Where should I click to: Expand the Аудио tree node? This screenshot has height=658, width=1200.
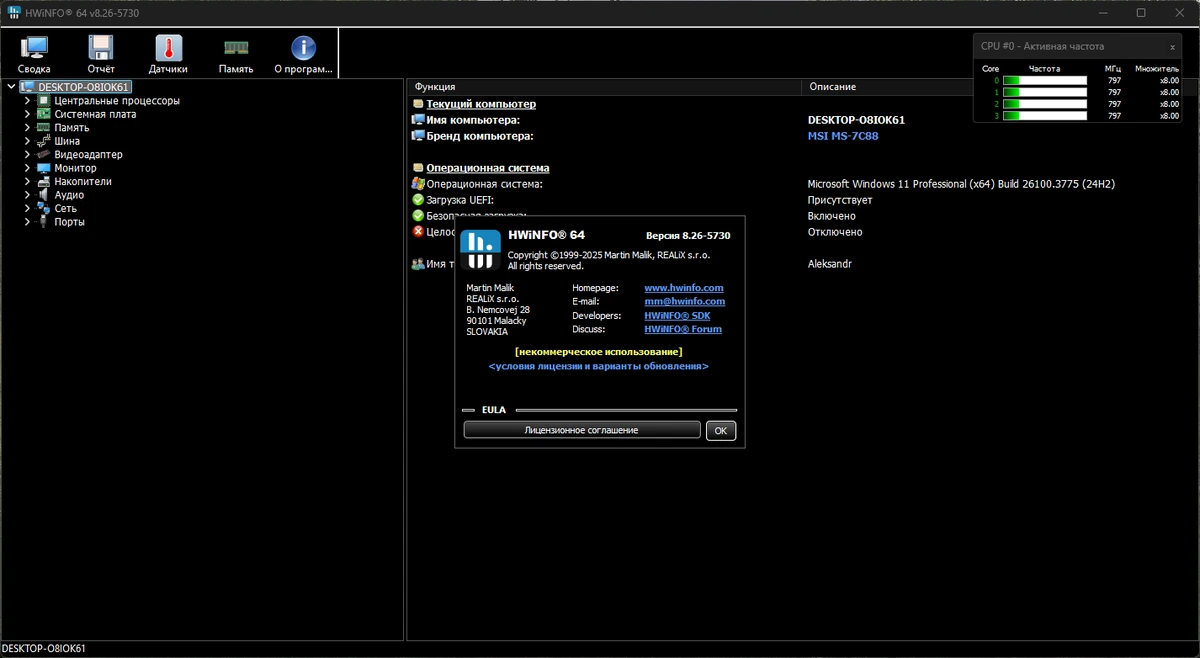click(x=28, y=195)
